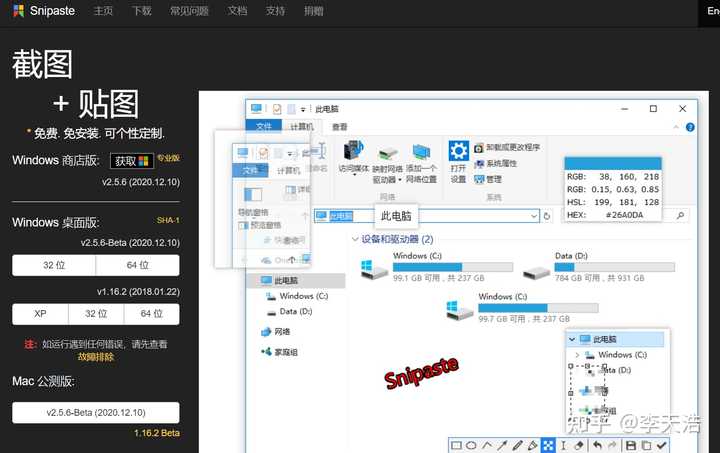Image resolution: width=720 pixels, height=453 pixels.
Task: Select the Pencil tool in Snipaste toolbar
Action: pos(518,445)
